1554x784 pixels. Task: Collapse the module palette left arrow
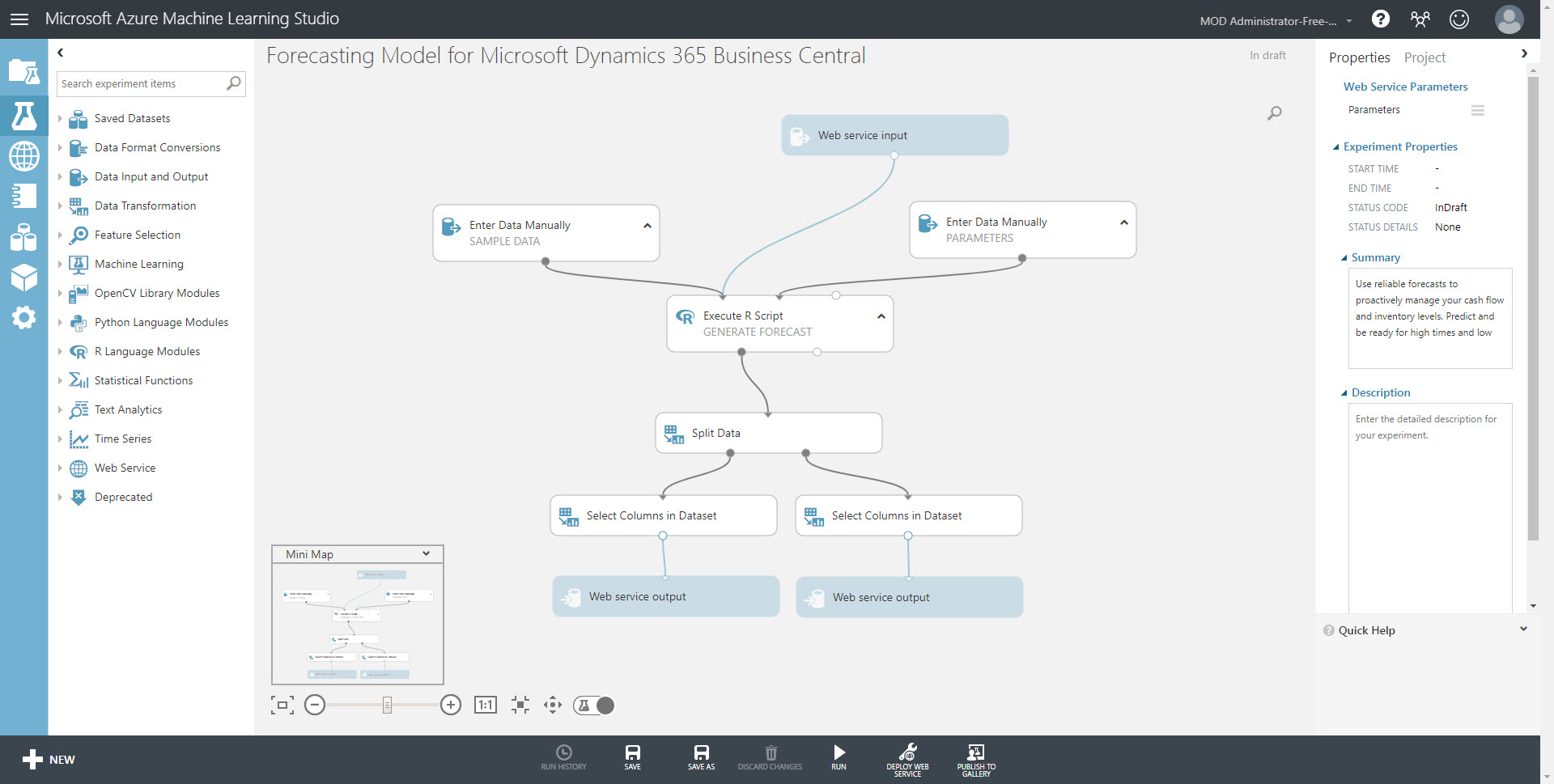pos(60,53)
